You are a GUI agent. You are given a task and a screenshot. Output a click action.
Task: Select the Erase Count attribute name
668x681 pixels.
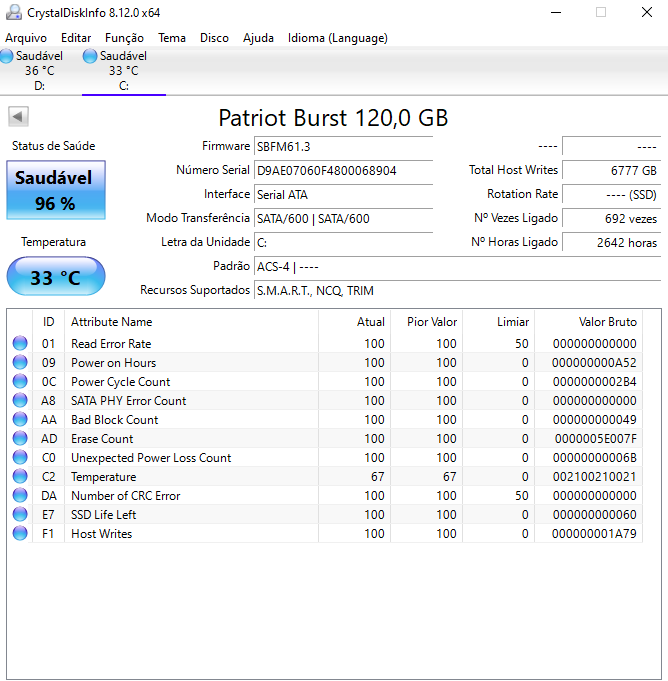click(102, 439)
